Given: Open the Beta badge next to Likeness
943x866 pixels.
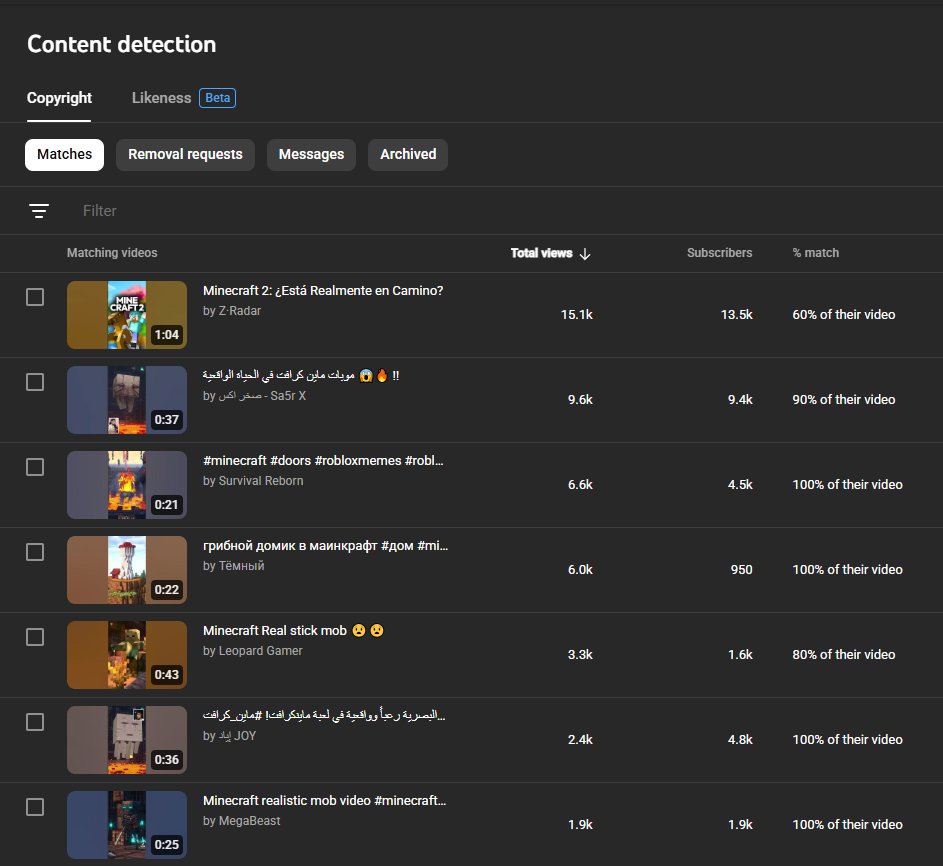Looking at the screenshot, I should point(217,98).
